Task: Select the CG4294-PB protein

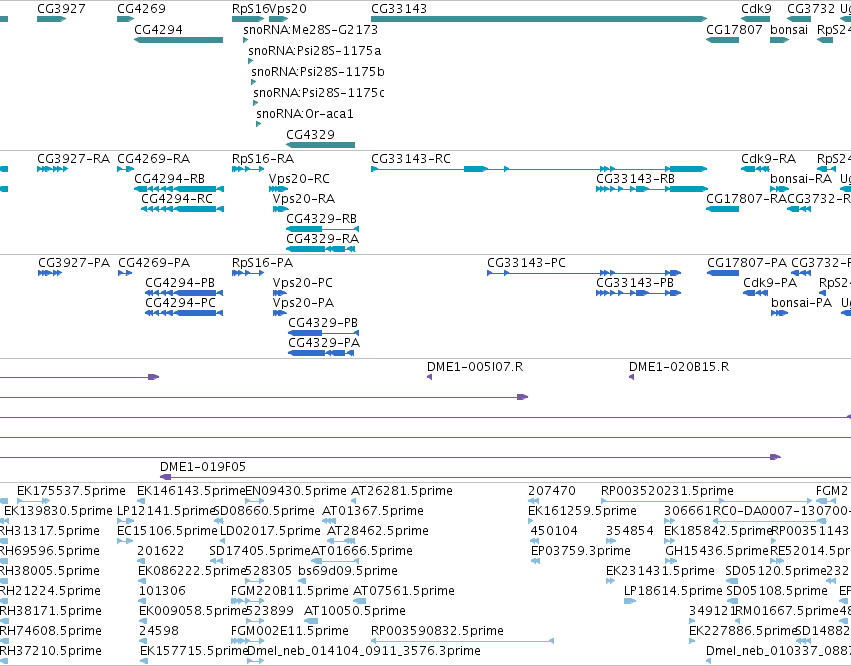Action: pyautogui.click(x=184, y=293)
